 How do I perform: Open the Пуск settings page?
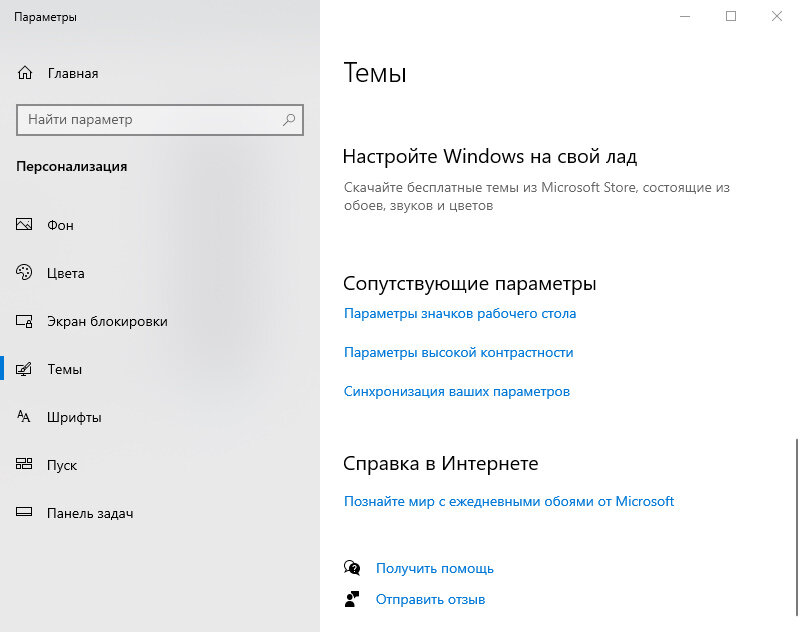(x=62, y=465)
